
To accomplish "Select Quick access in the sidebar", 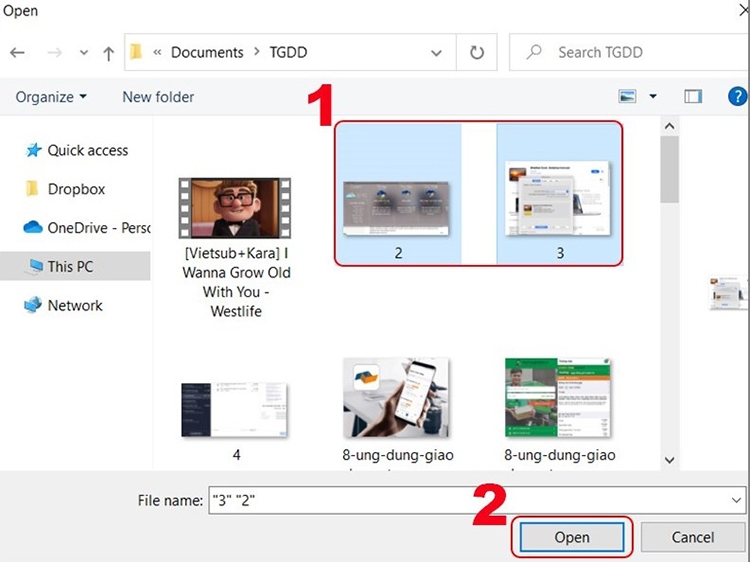I will point(88,150).
